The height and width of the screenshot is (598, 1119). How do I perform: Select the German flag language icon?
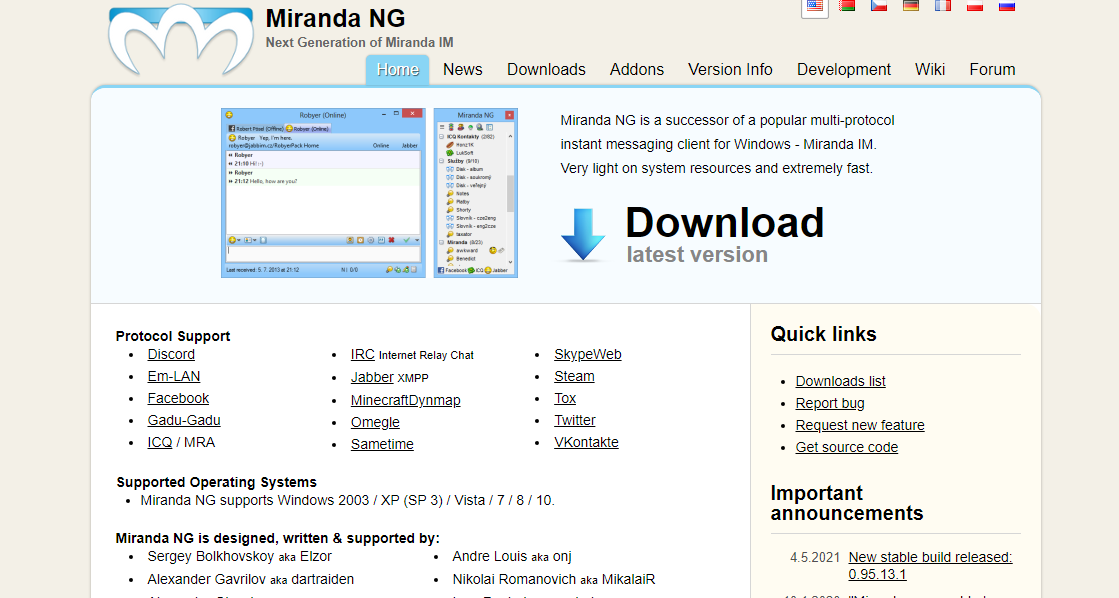click(x=911, y=6)
